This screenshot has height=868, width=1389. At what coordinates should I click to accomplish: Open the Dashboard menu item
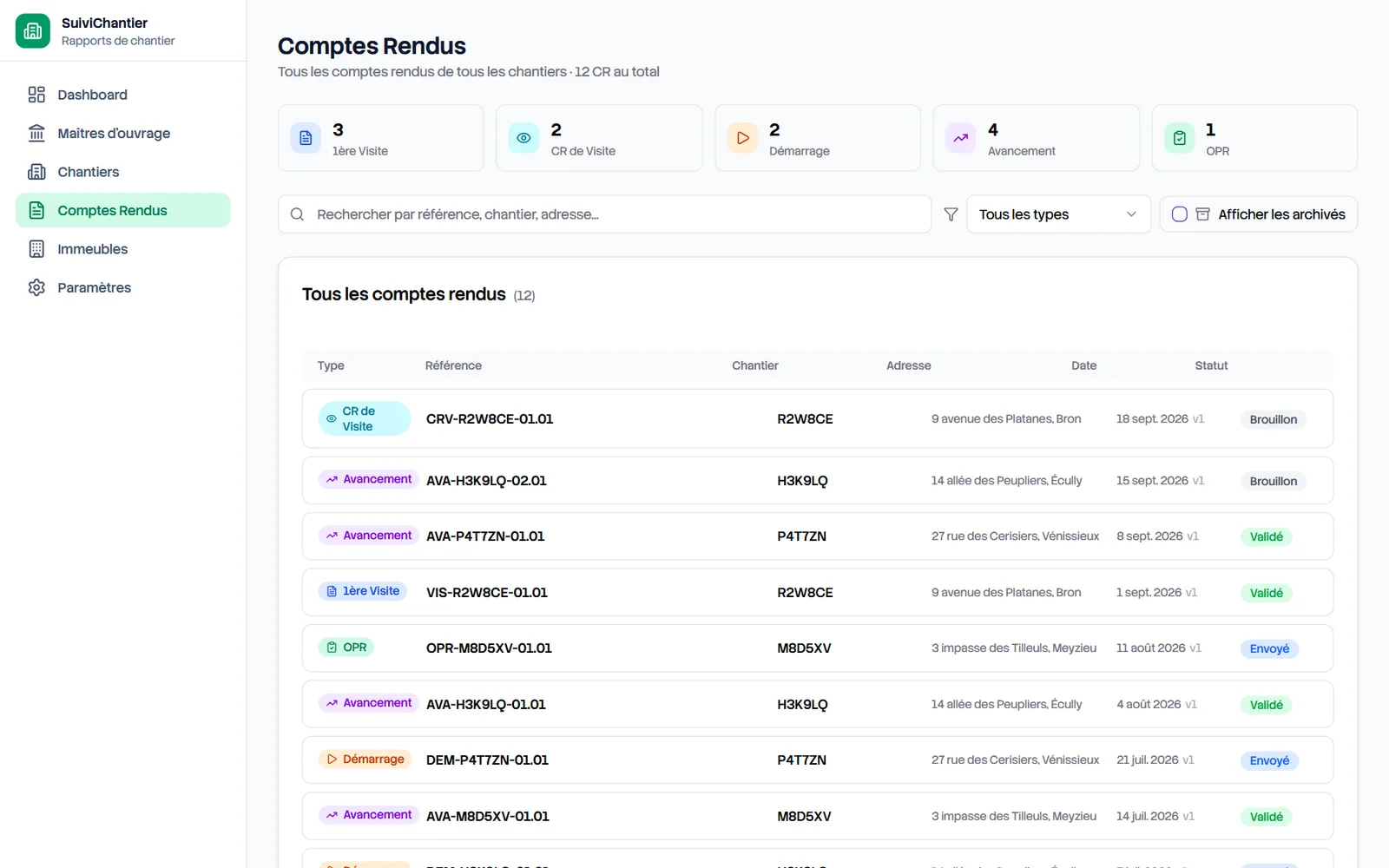[x=123, y=95]
